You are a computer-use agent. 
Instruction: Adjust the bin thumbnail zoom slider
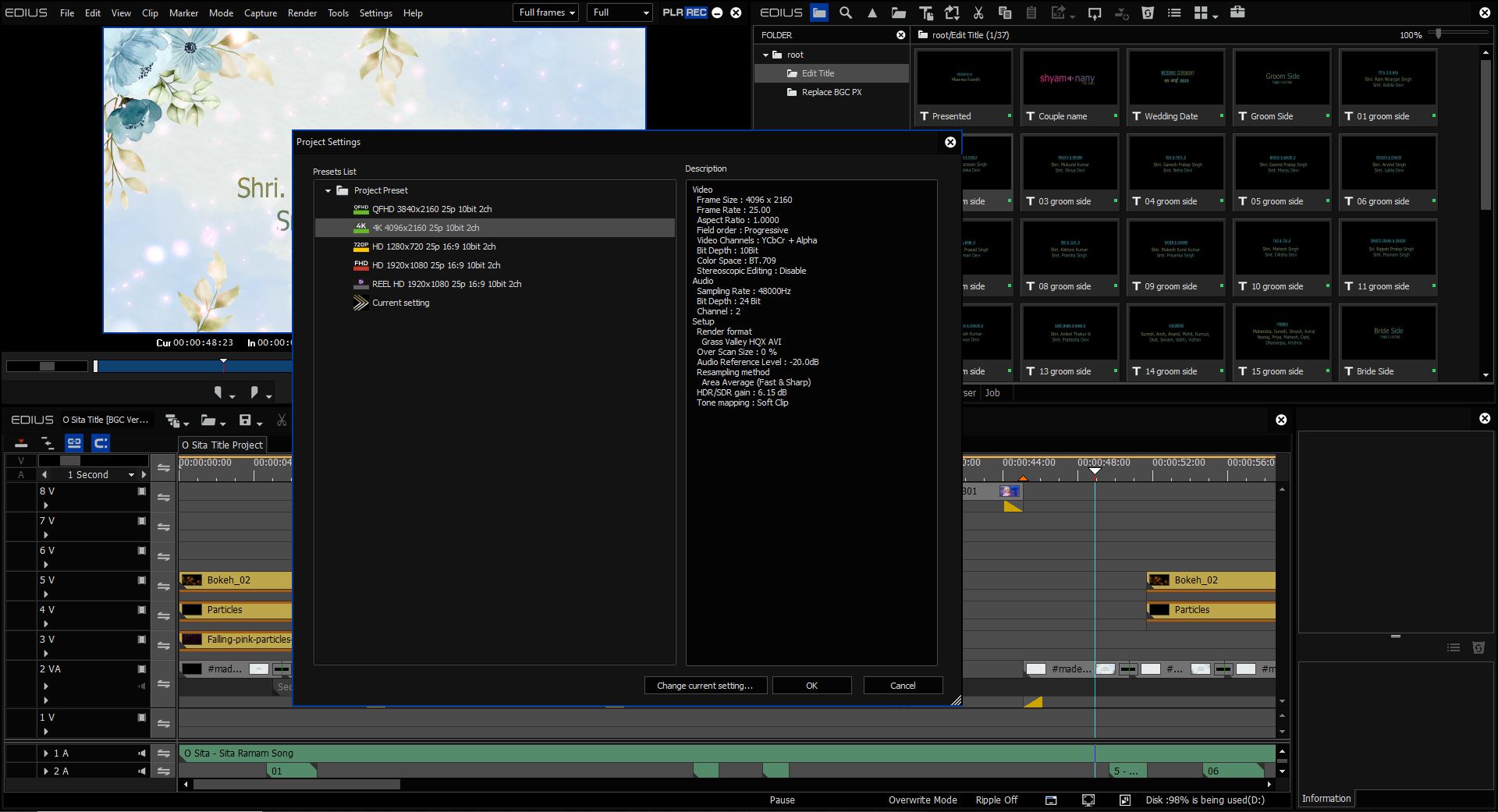[1439, 34]
